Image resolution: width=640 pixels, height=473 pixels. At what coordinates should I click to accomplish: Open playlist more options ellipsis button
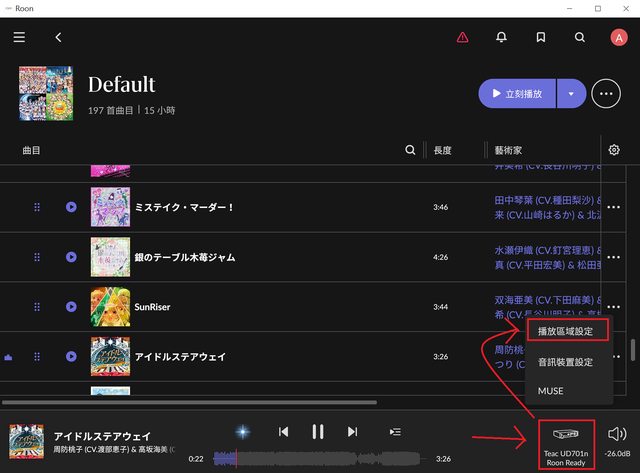[605, 94]
